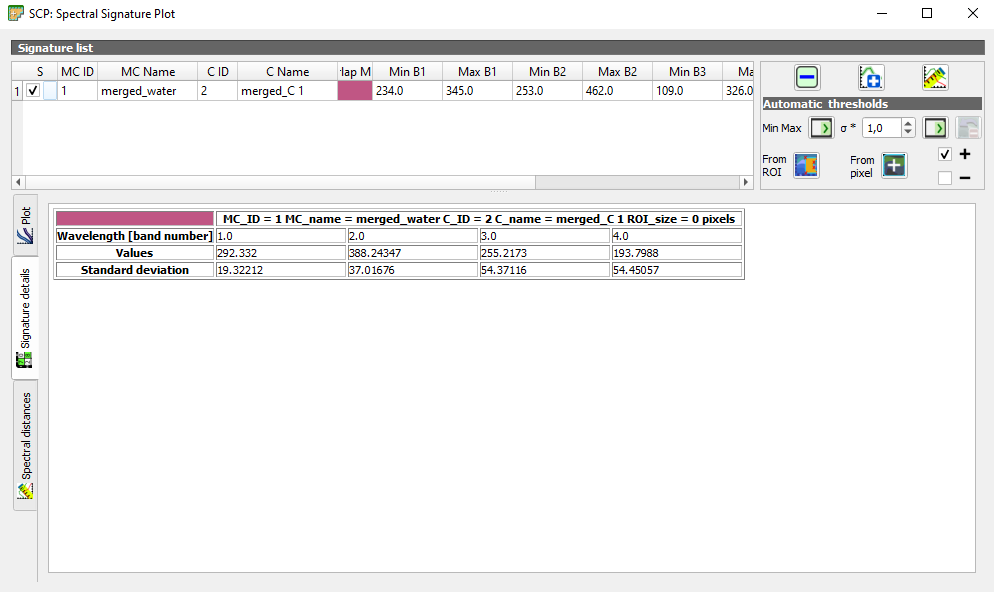Click the calculate spectral distances icon

(x=935, y=78)
